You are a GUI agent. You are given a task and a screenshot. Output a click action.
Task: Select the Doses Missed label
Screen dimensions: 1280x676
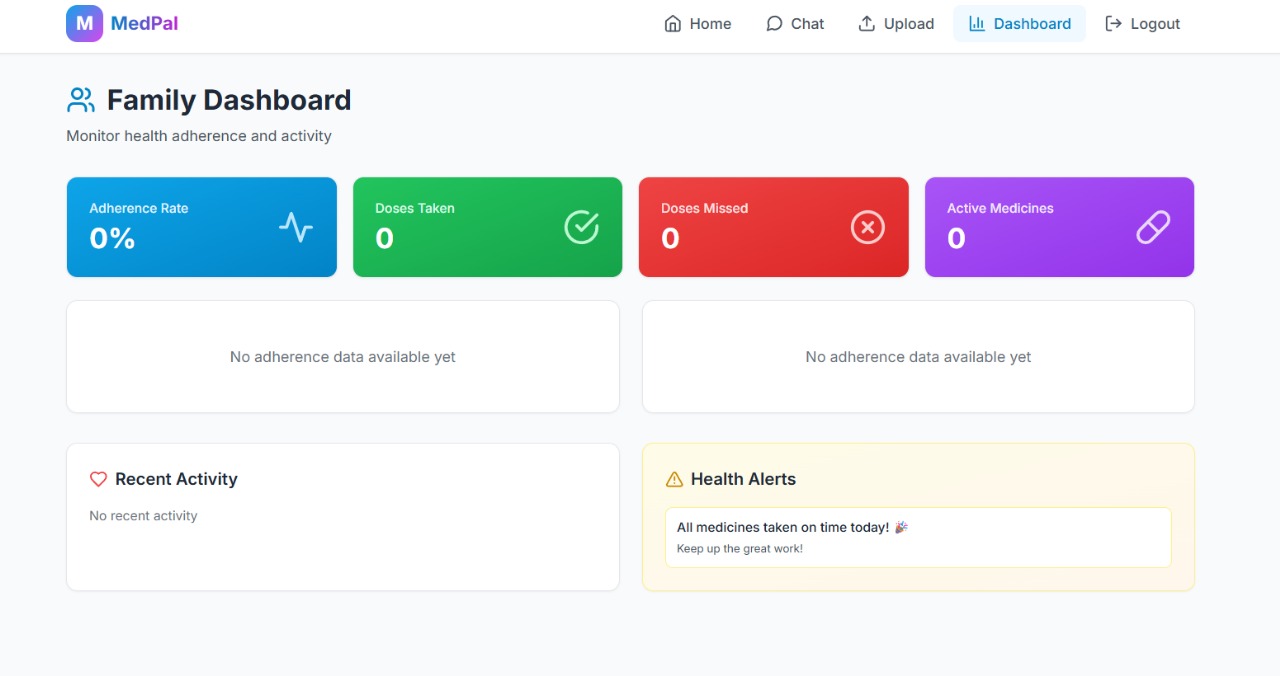coord(705,208)
